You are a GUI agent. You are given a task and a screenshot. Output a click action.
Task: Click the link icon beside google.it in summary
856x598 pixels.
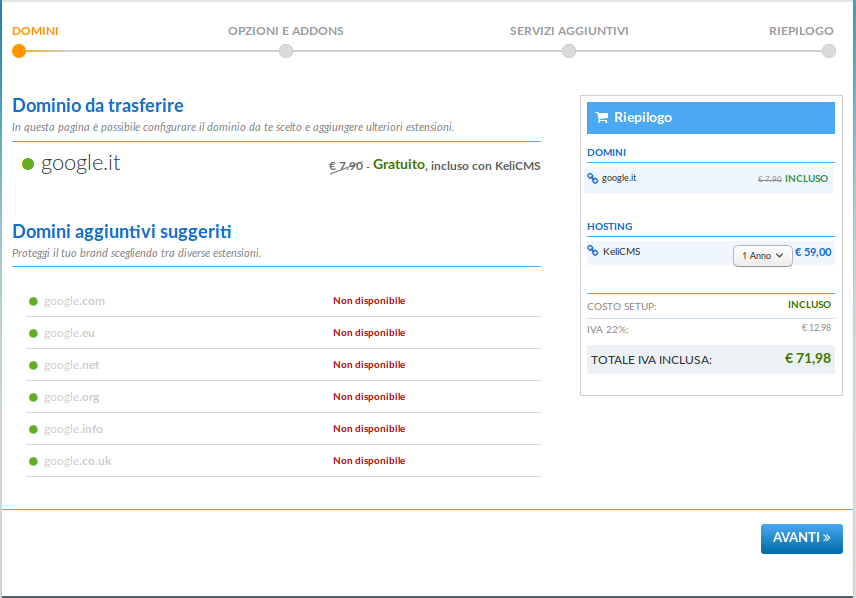[593, 178]
